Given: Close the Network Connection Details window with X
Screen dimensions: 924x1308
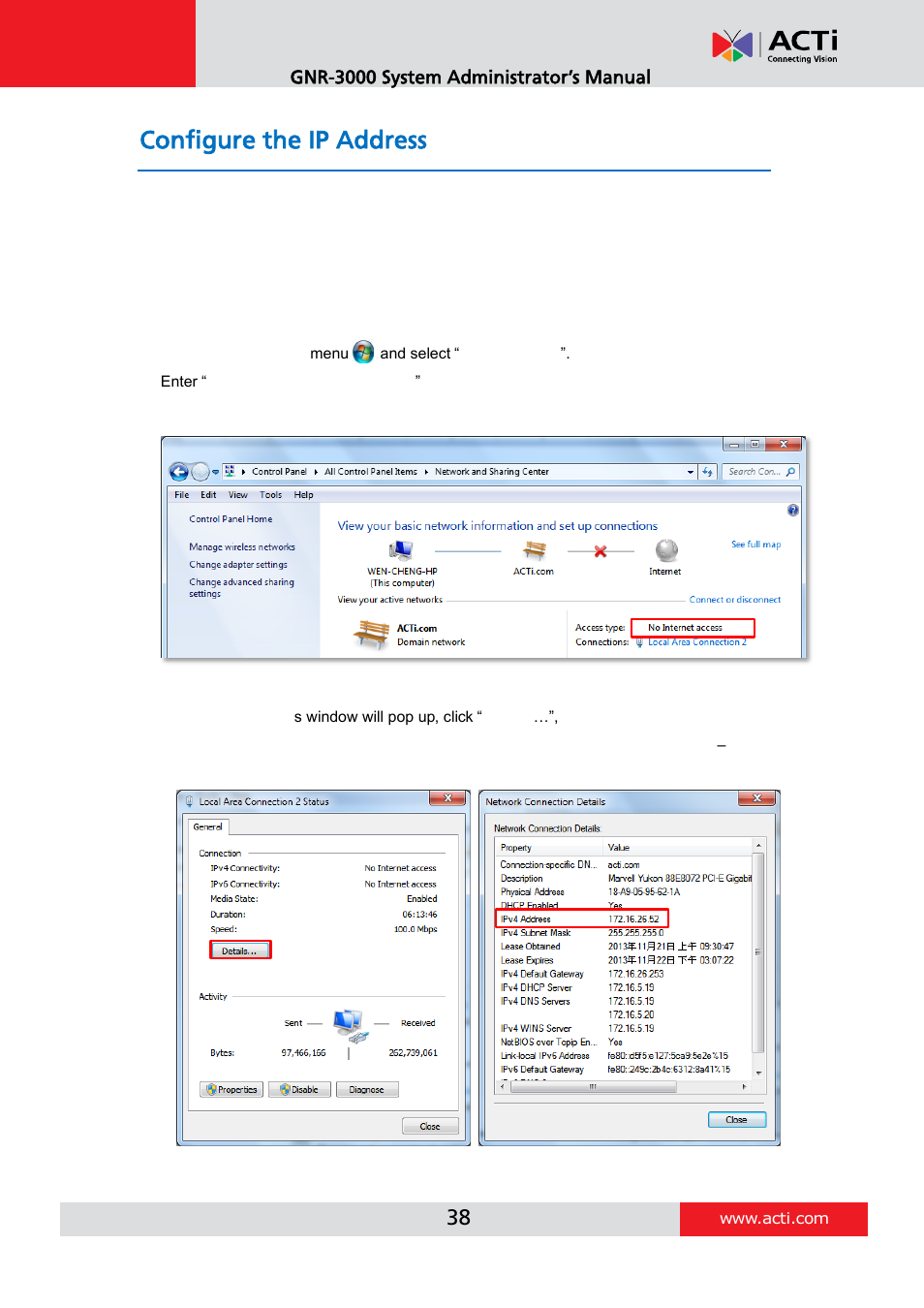Looking at the screenshot, I should [x=757, y=798].
